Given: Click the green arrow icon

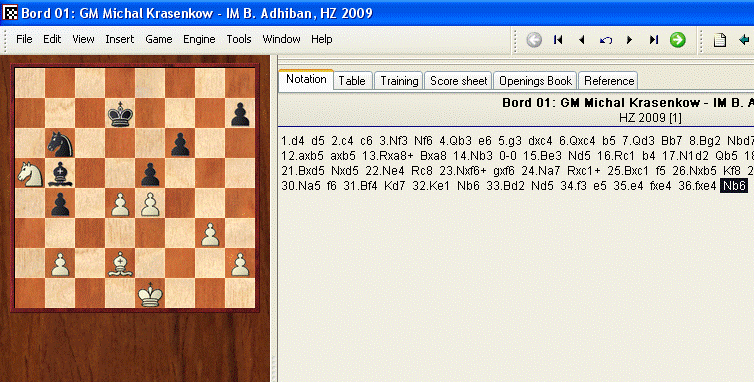Looking at the screenshot, I should coord(678,39).
